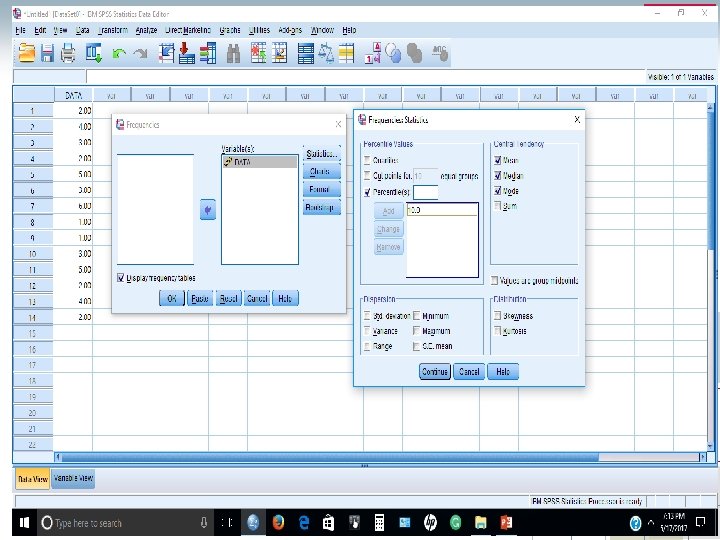Open the Graphs menu
The image size is (720, 540).
pos(230,30)
